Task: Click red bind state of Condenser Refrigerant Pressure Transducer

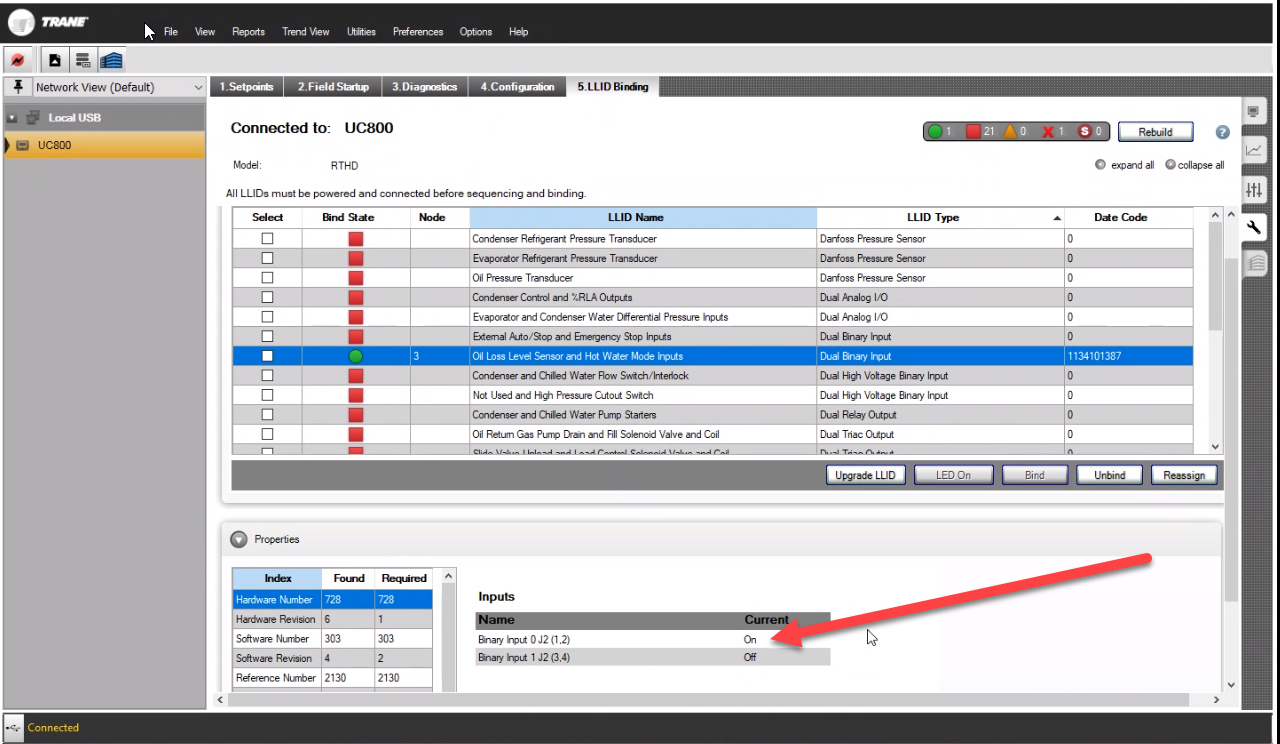Action: click(x=356, y=239)
